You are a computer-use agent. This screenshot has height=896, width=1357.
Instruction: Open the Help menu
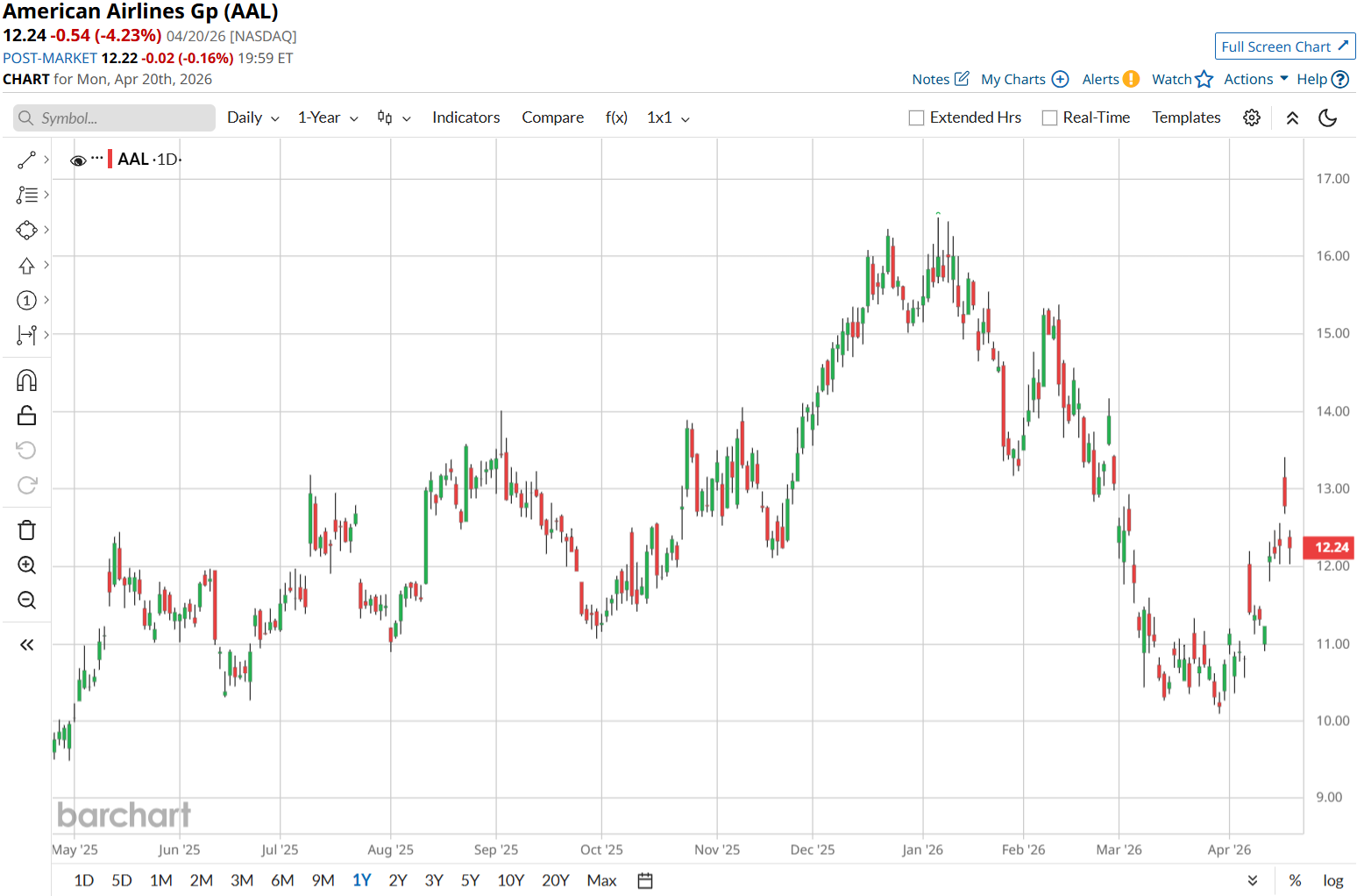pos(1323,79)
